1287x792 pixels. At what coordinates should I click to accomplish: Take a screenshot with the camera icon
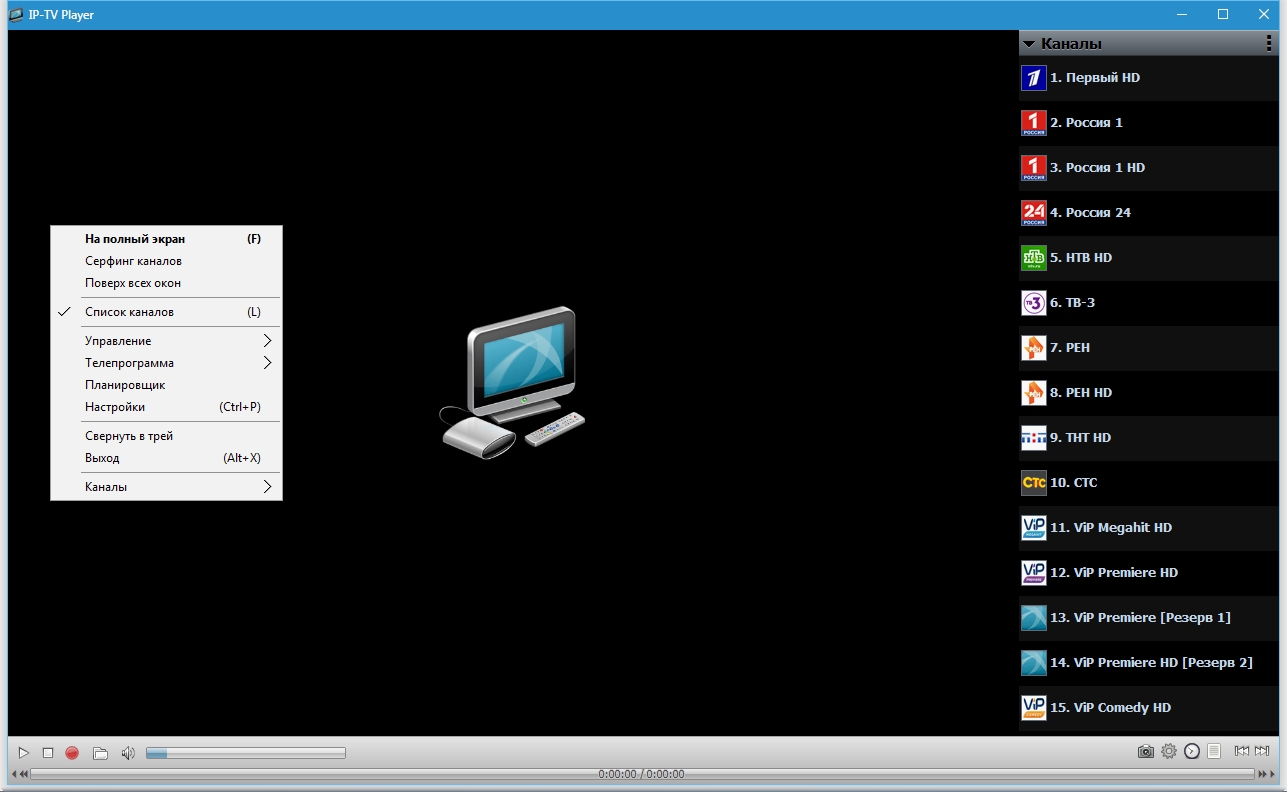click(x=1145, y=752)
